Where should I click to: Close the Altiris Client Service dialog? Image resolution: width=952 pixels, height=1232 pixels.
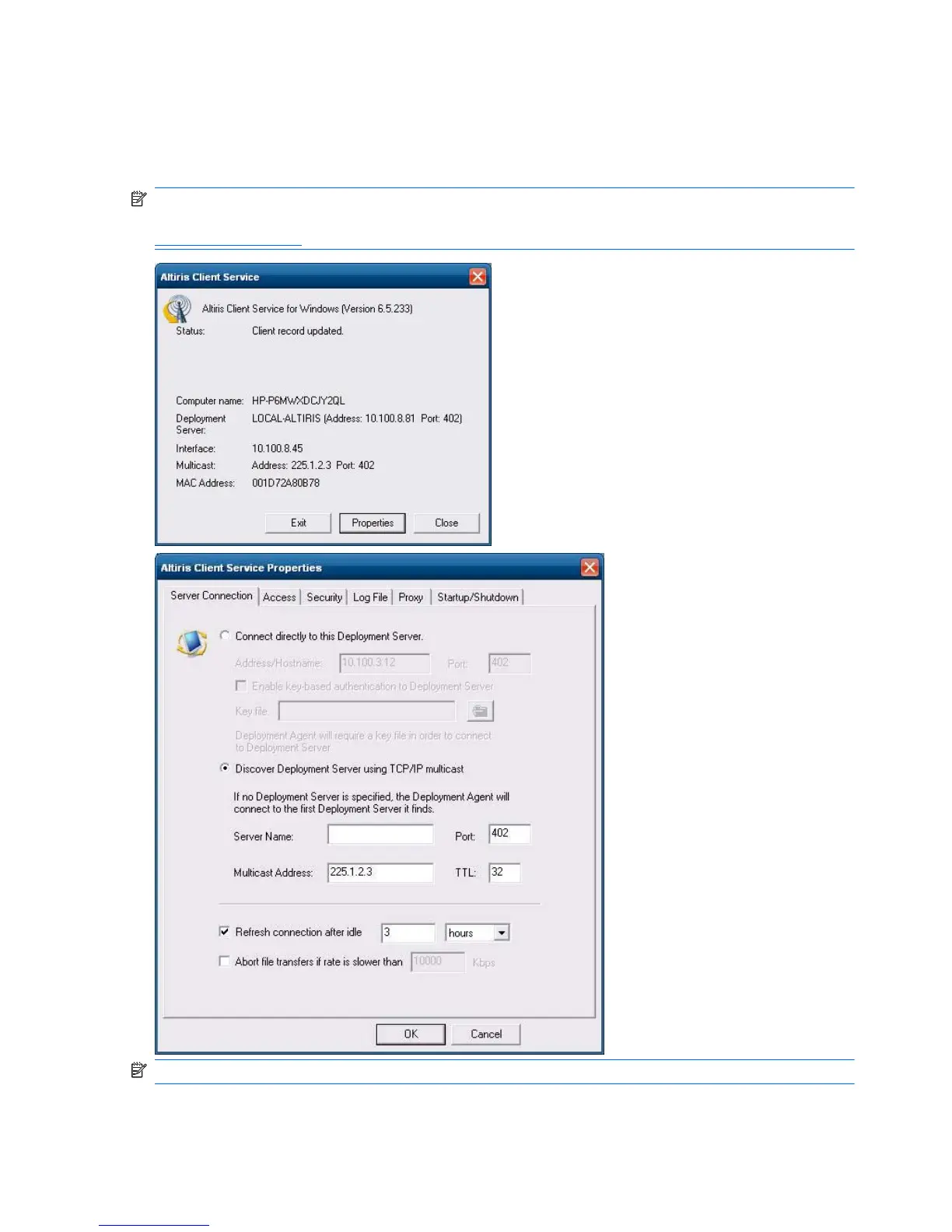tap(478, 277)
